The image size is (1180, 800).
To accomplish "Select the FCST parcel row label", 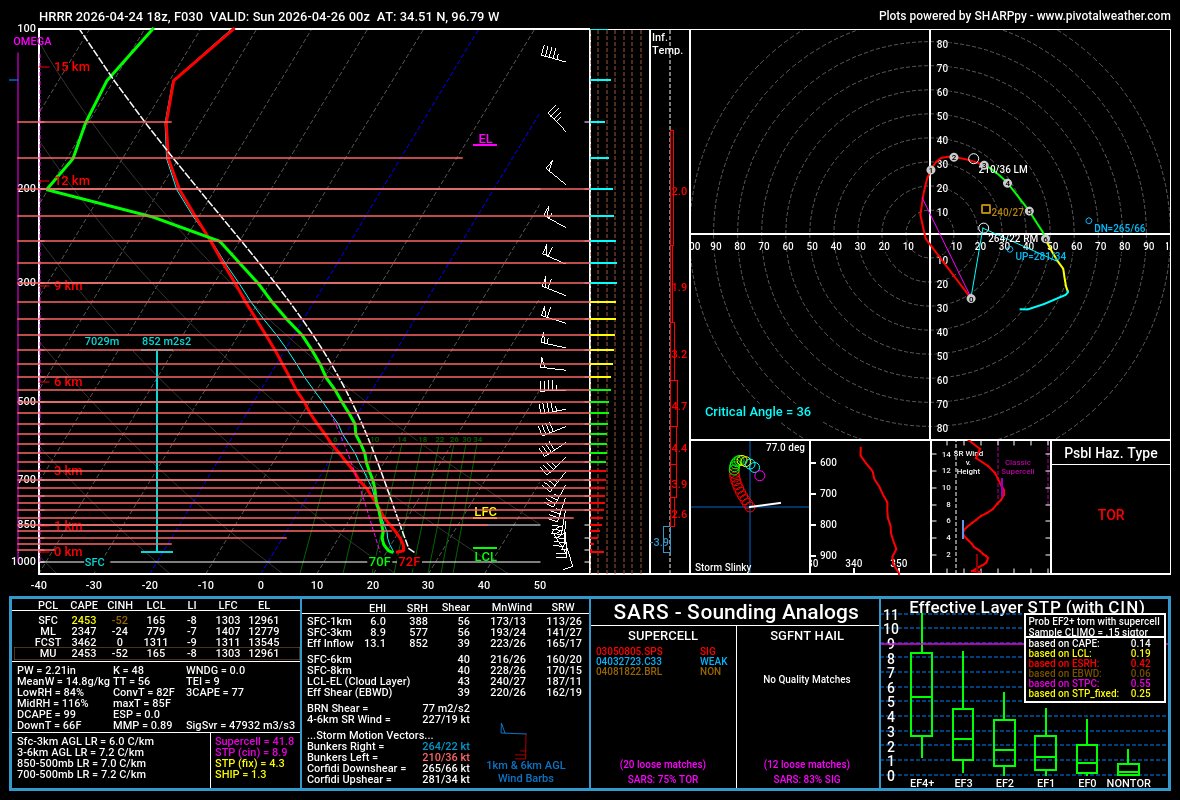I will click(x=48, y=642).
